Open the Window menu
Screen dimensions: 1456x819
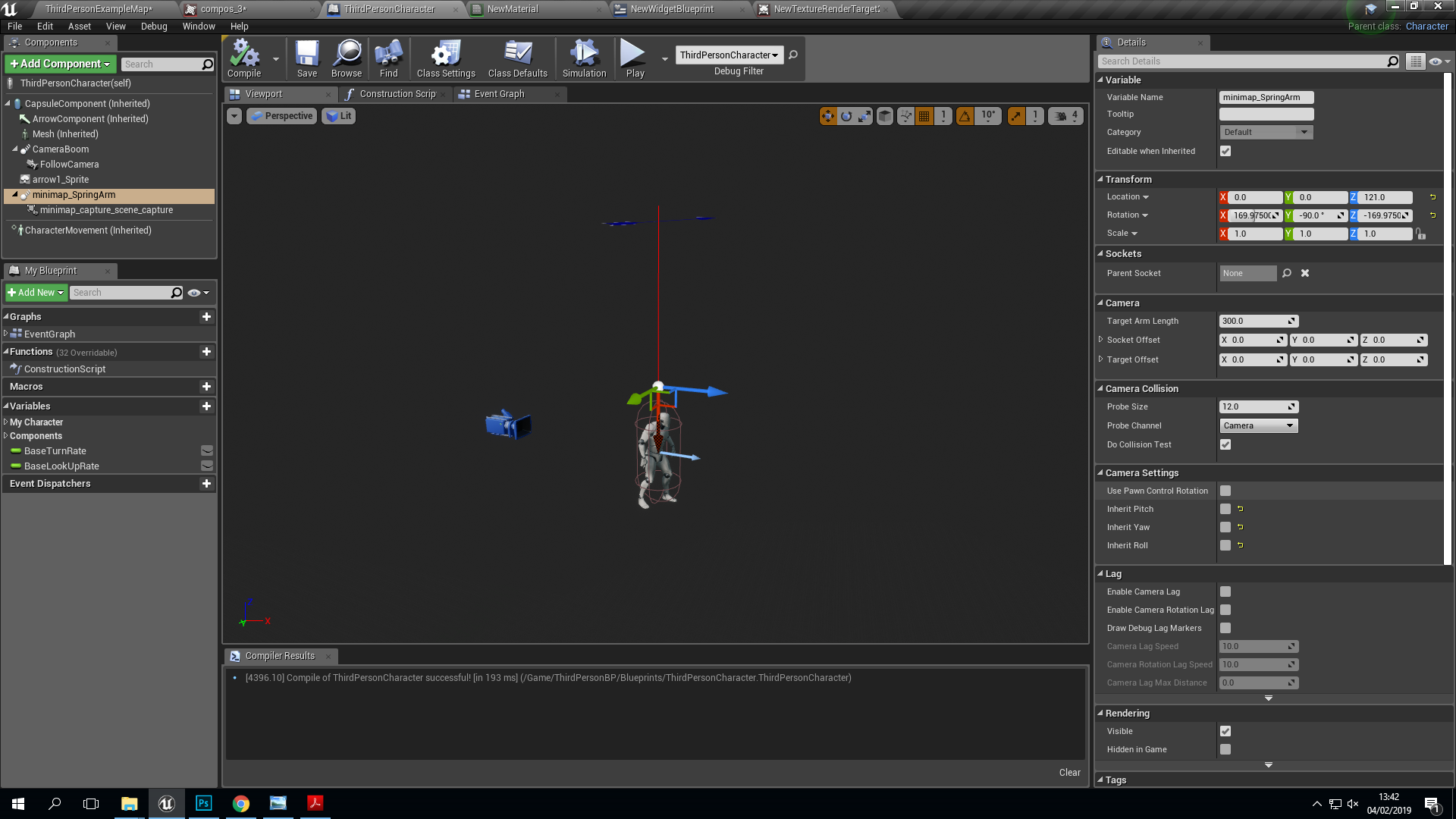(199, 26)
